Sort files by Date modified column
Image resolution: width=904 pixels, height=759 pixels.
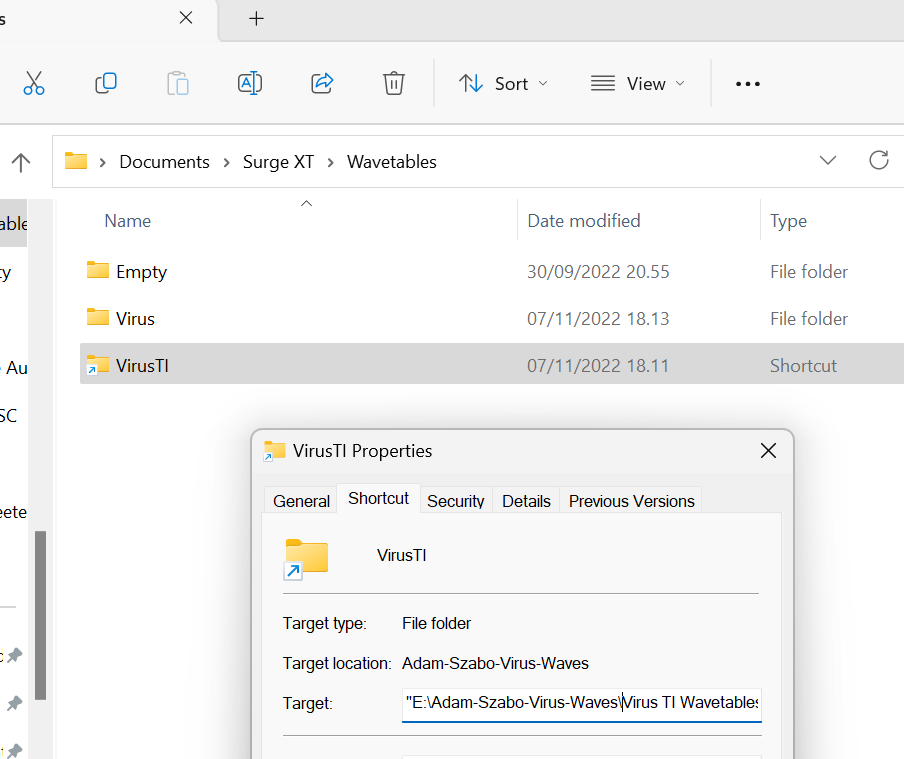584,221
